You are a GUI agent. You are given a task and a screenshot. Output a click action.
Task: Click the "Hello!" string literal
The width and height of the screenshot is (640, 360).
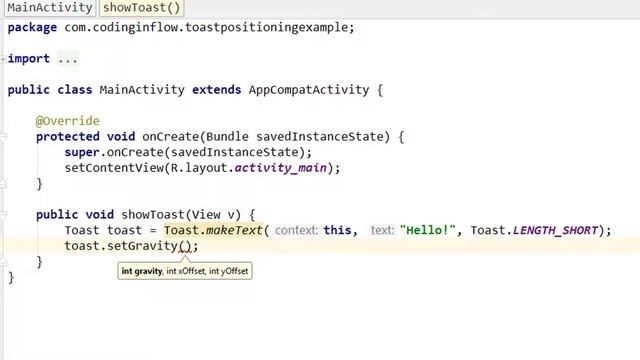tap(427, 230)
